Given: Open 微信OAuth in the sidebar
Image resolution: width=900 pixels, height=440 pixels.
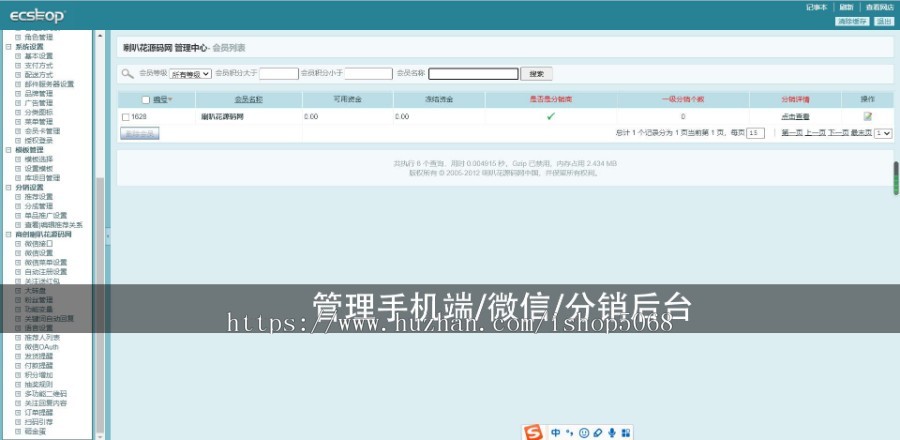Looking at the screenshot, I should pyautogui.click(x=41, y=347).
